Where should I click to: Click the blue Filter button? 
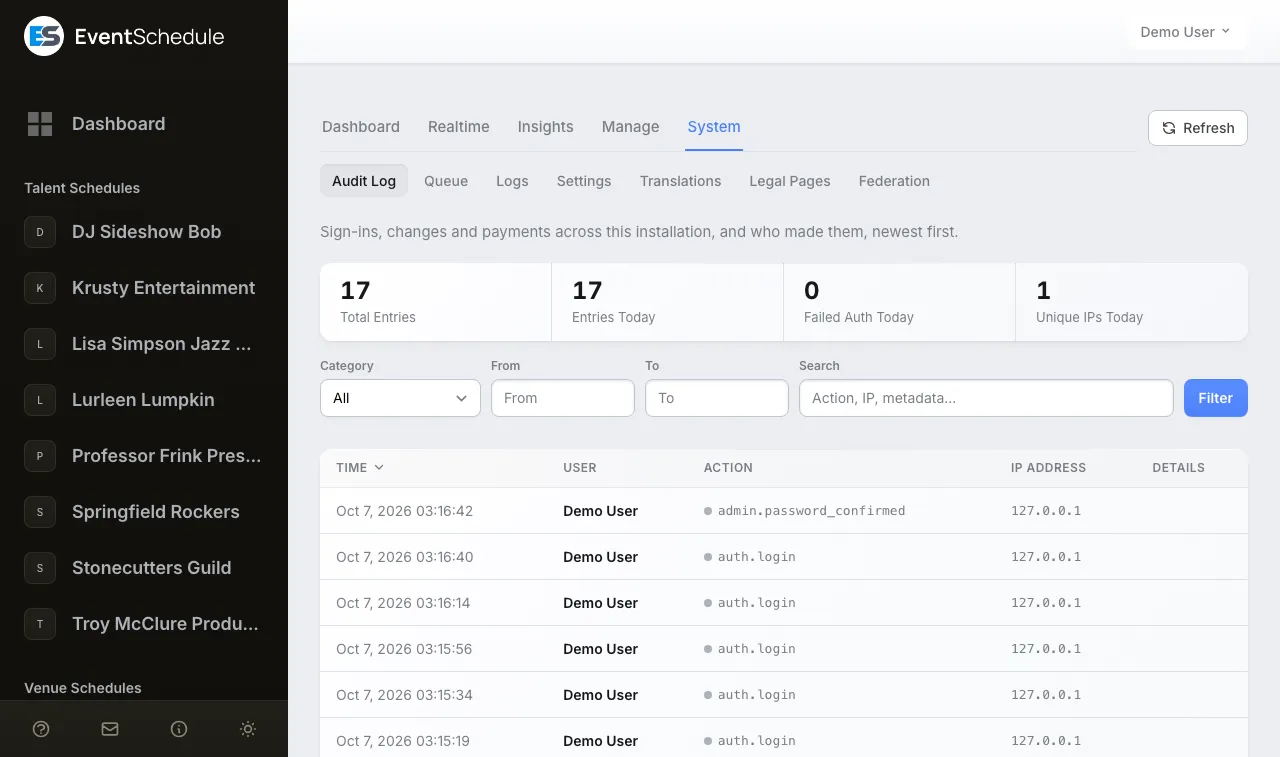pyautogui.click(x=1216, y=398)
